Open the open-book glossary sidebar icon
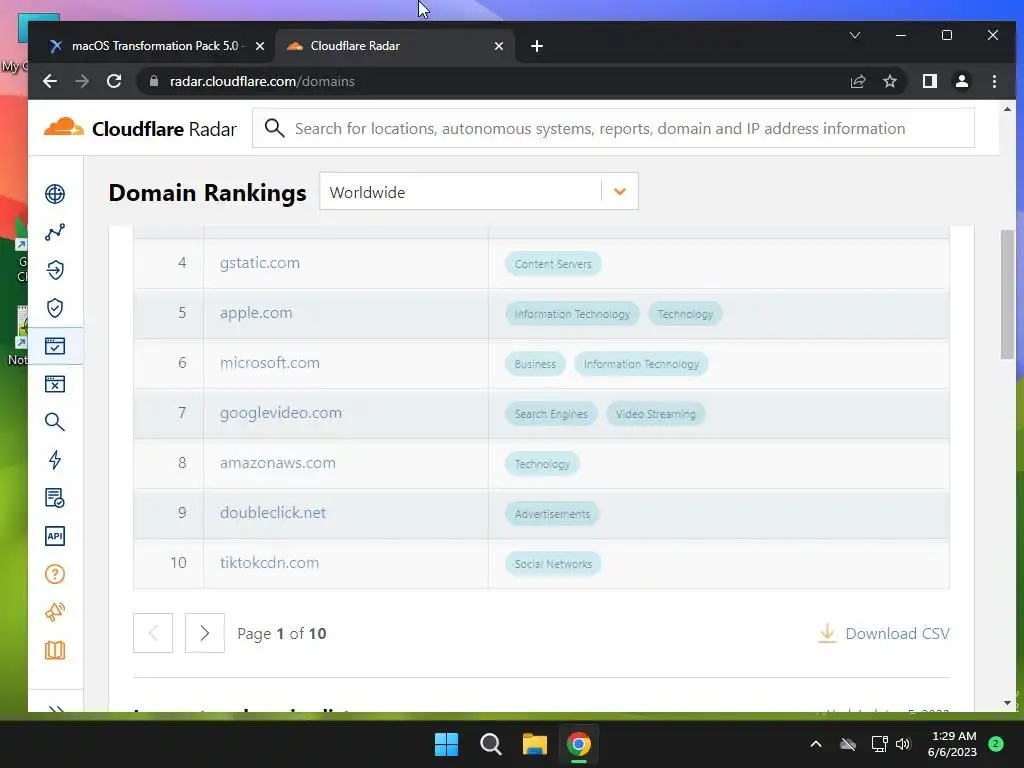The width and height of the screenshot is (1024, 768). point(55,650)
